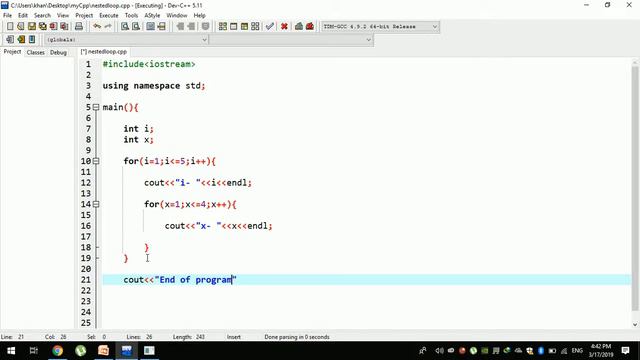Click the 'int i;' declaration line
Viewport: 640px width, 360px height.
coord(138,129)
